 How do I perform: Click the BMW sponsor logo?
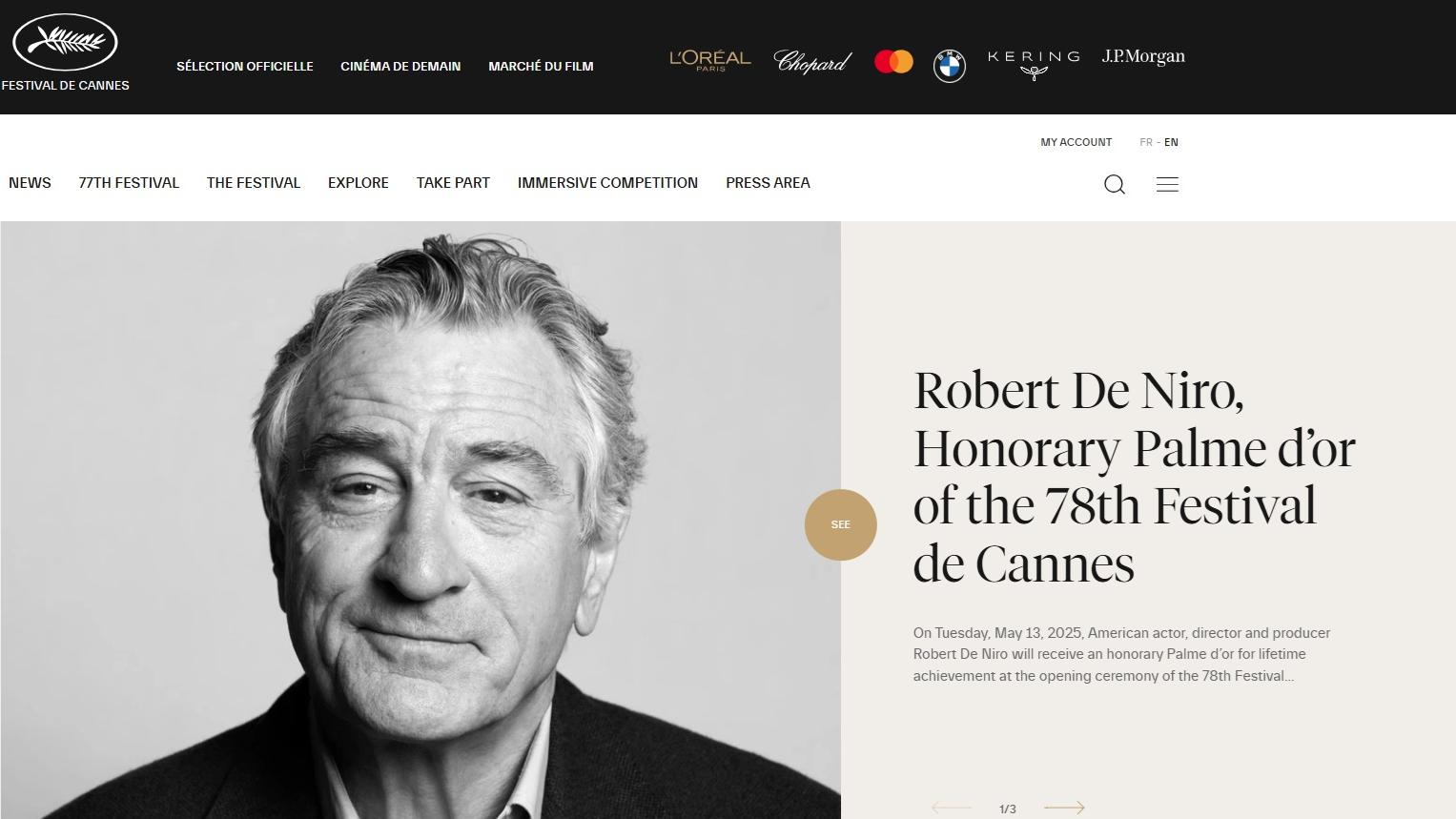950,66
